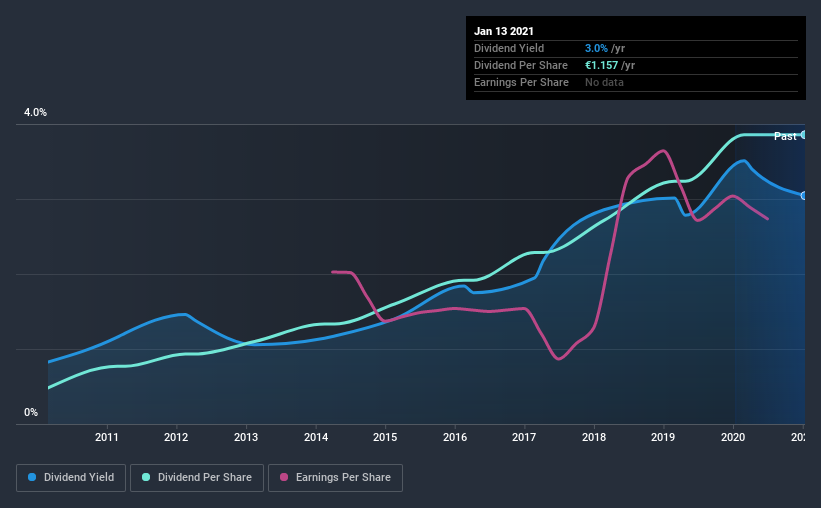Click the 4.0% y-axis label
This screenshot has height=508, width=821.
pos(35,113)
